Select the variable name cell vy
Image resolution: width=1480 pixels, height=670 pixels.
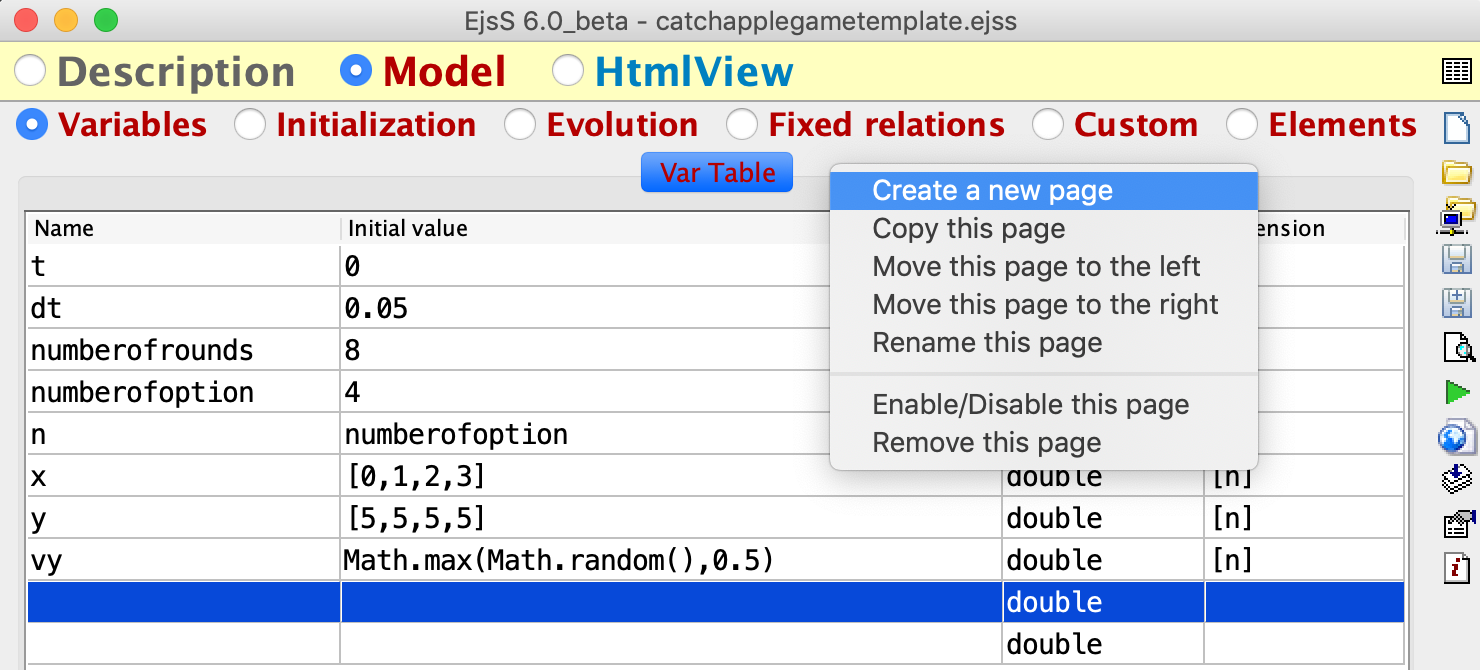pos(183,560)
